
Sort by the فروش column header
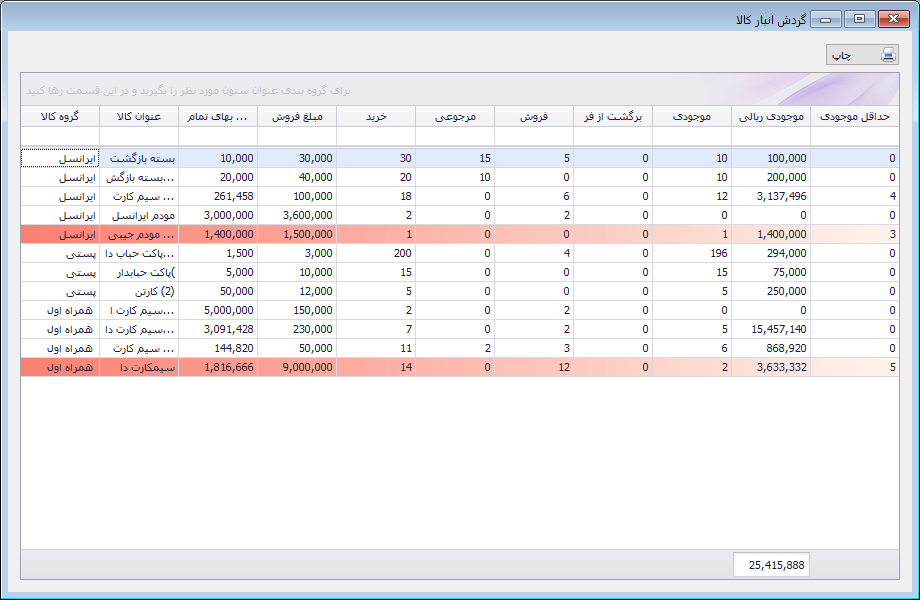click(x=534, y=116)
